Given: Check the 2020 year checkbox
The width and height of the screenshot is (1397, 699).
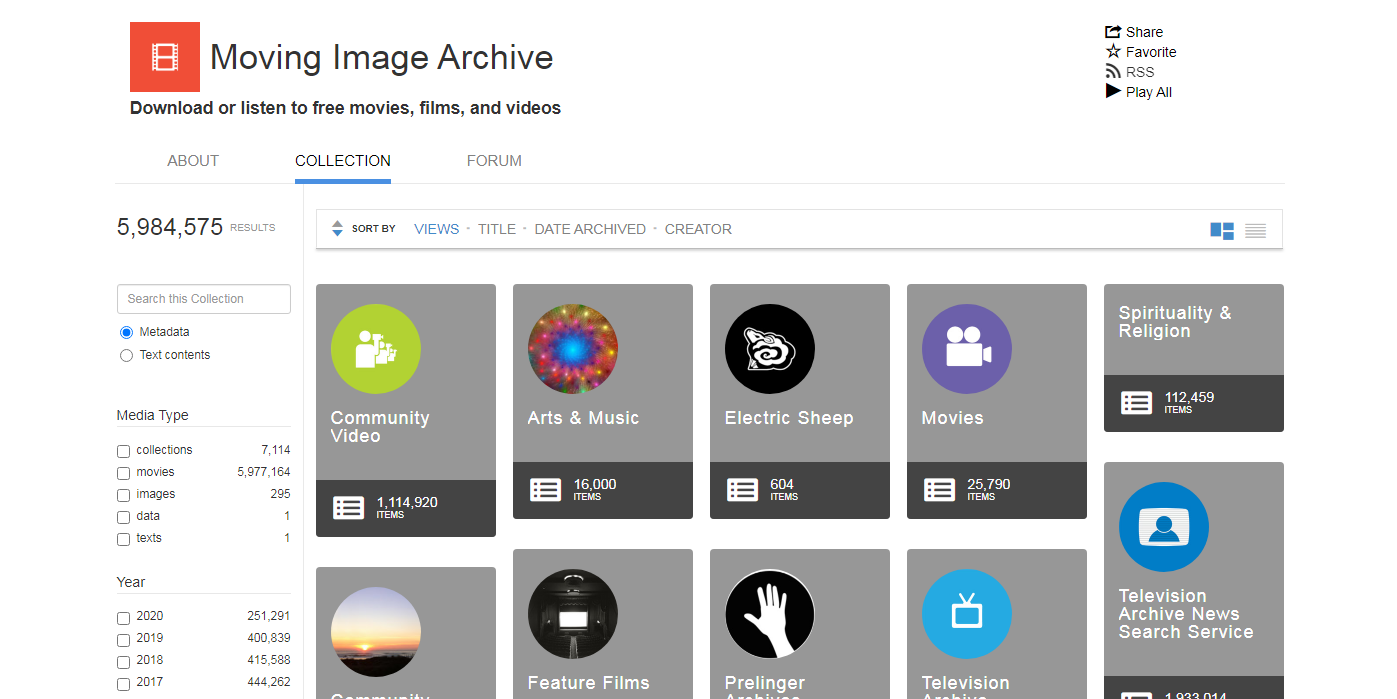Looking at the screenshot, I should point(123,618).
